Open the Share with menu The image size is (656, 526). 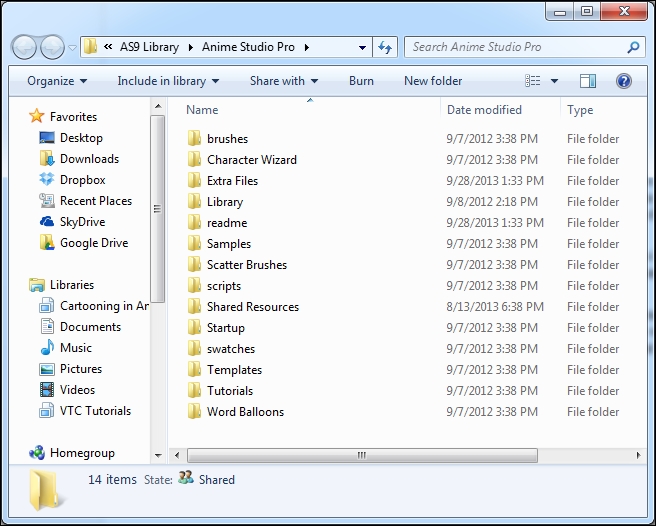pos(284,81)
